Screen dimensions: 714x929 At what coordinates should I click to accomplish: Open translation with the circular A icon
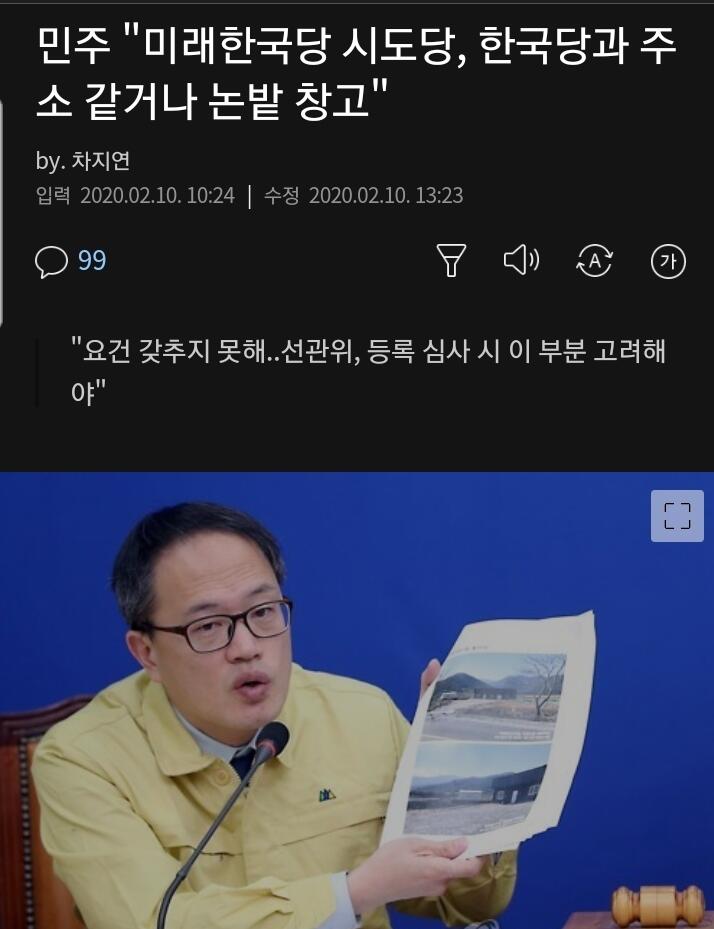pos(594,261)
